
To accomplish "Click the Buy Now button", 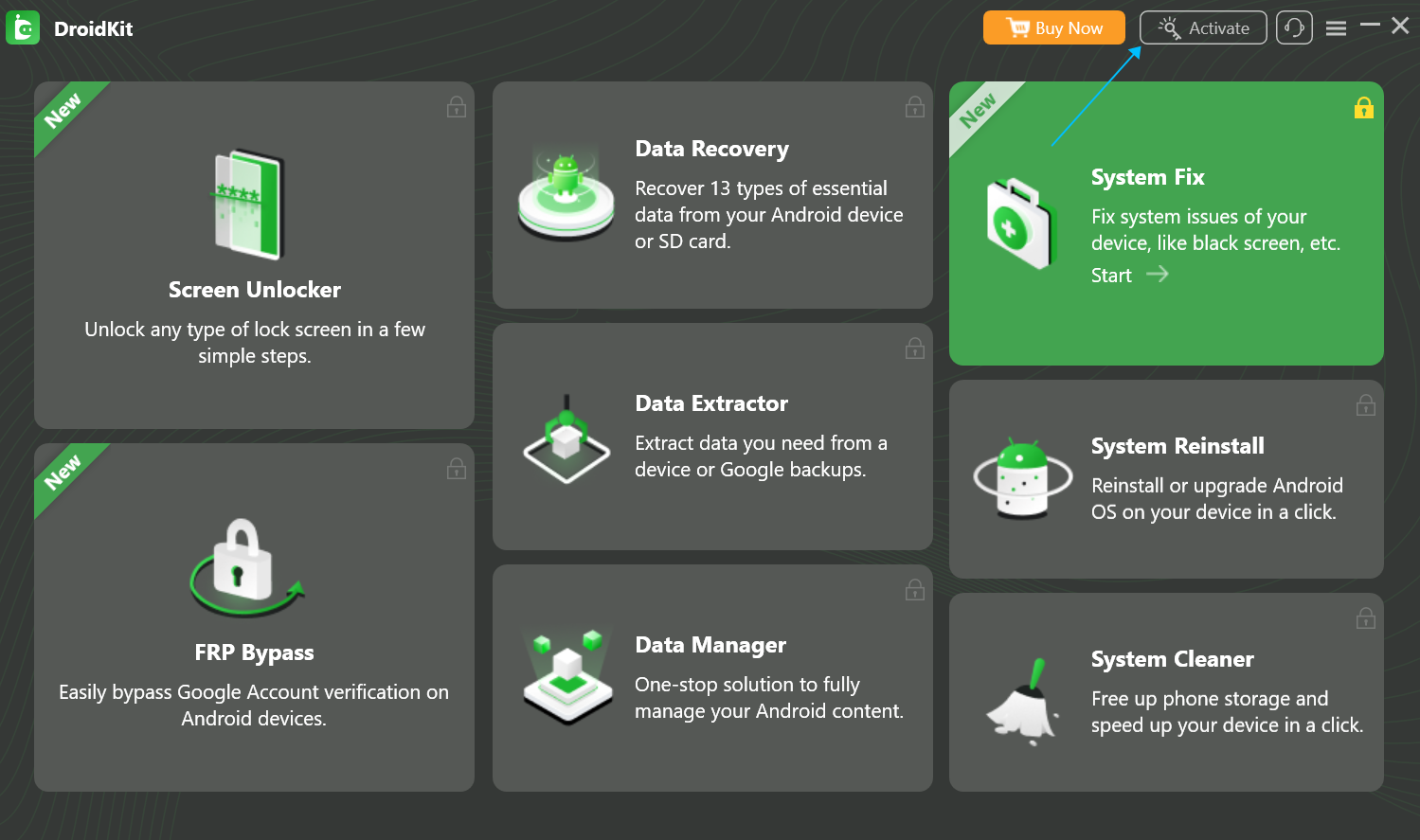I will (1054, 27).
